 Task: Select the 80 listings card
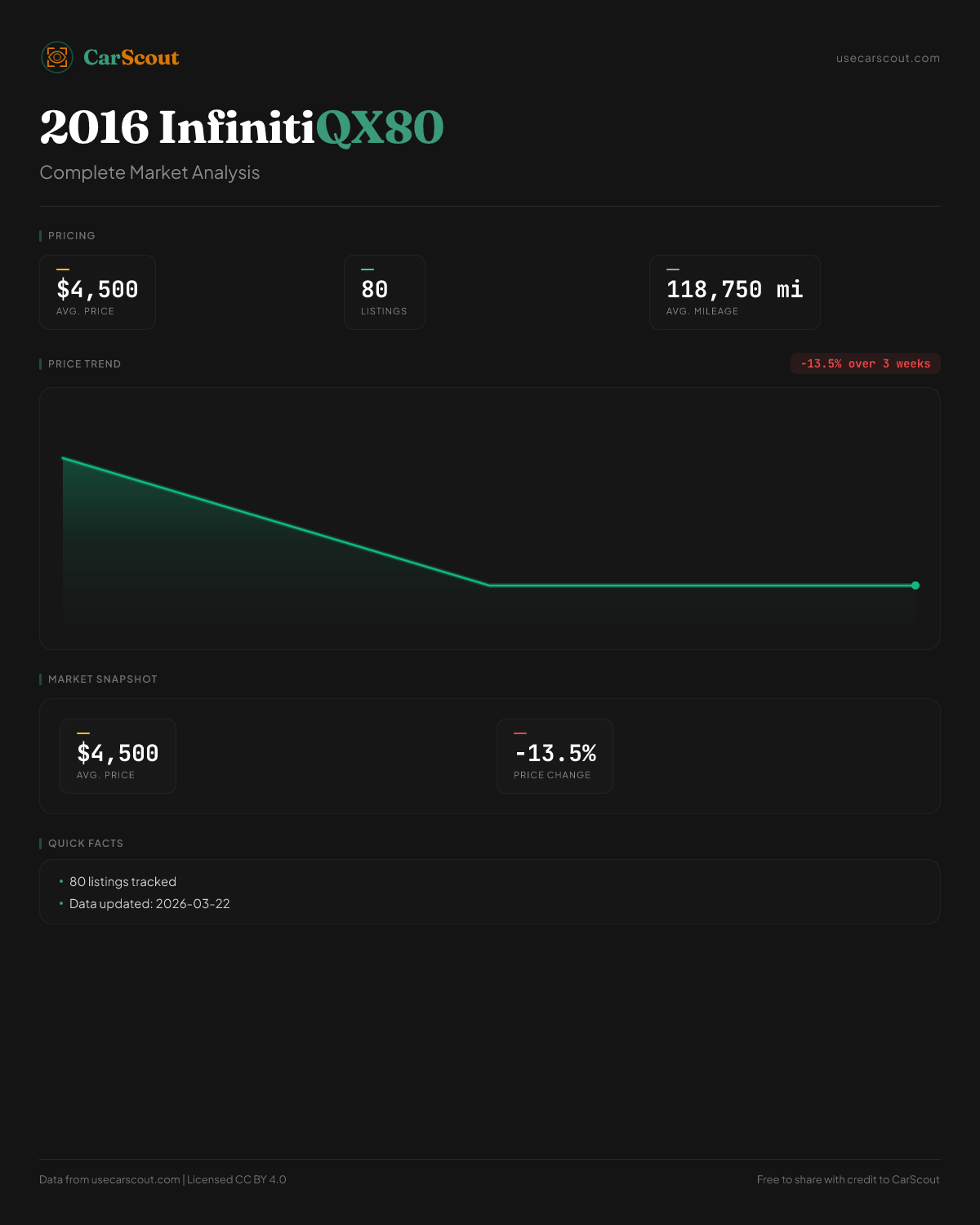[x=384, y=292]
